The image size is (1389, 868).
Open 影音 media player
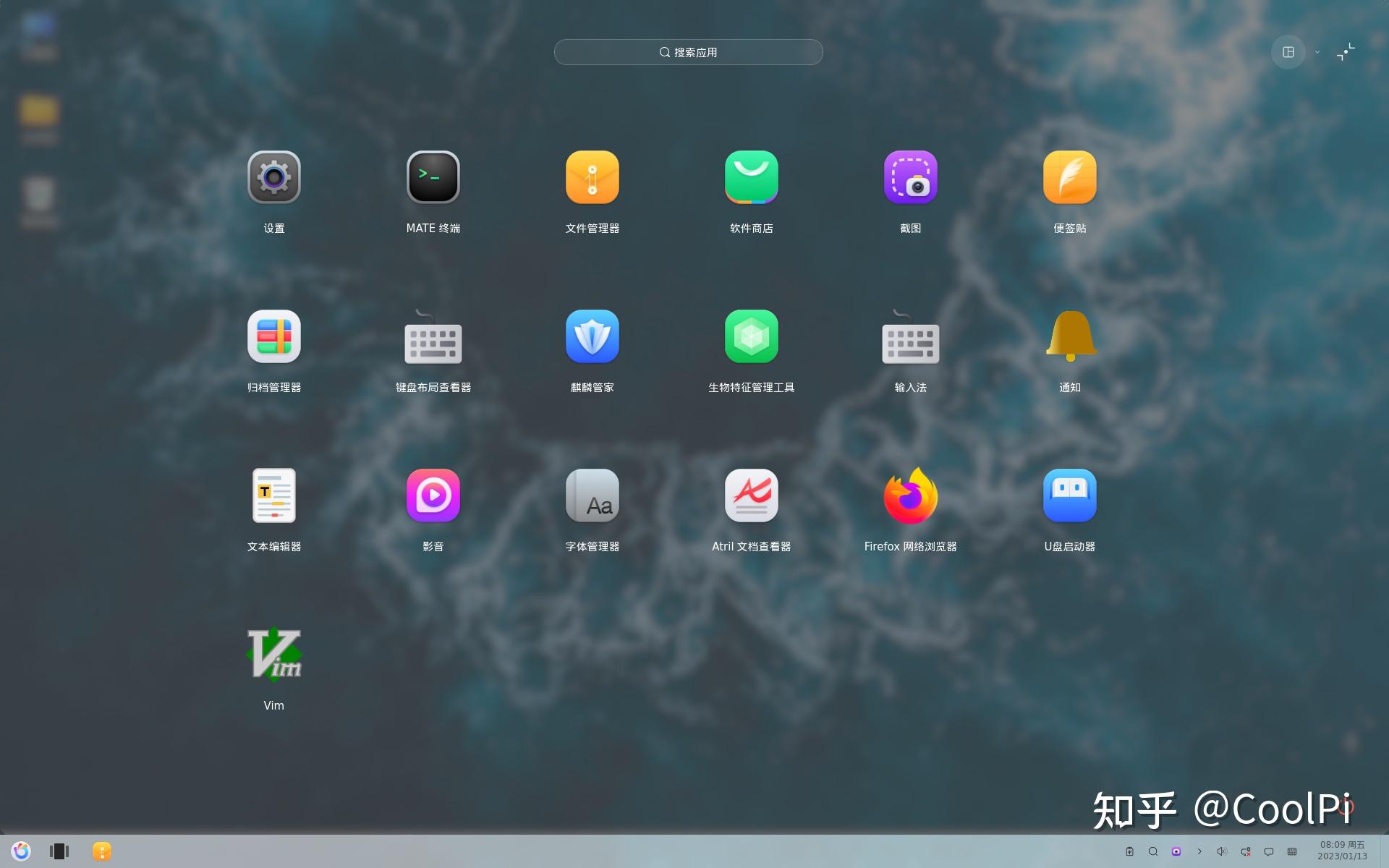pos(433,496)
